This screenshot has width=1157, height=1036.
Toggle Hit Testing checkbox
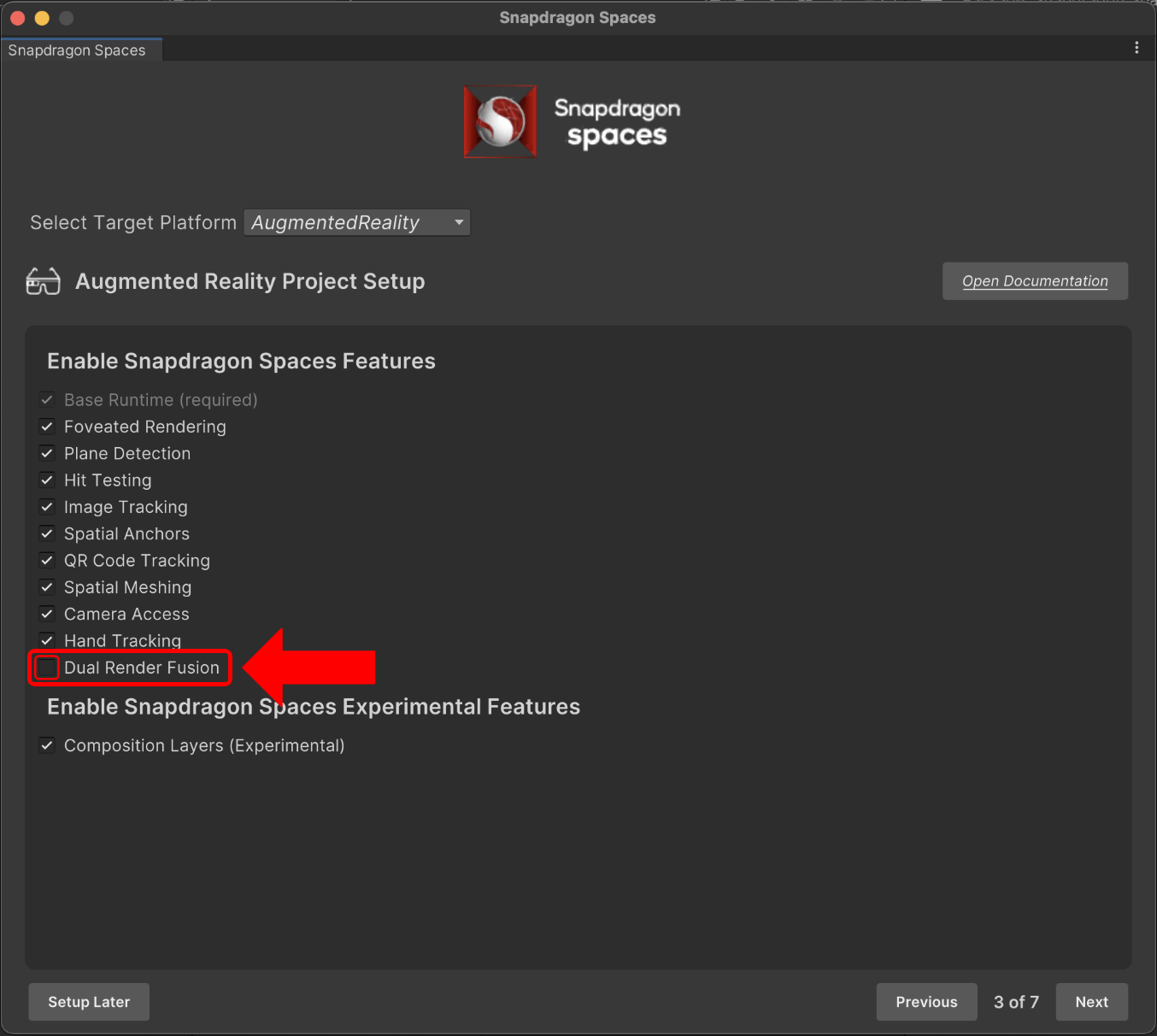[x=47, y=480]
